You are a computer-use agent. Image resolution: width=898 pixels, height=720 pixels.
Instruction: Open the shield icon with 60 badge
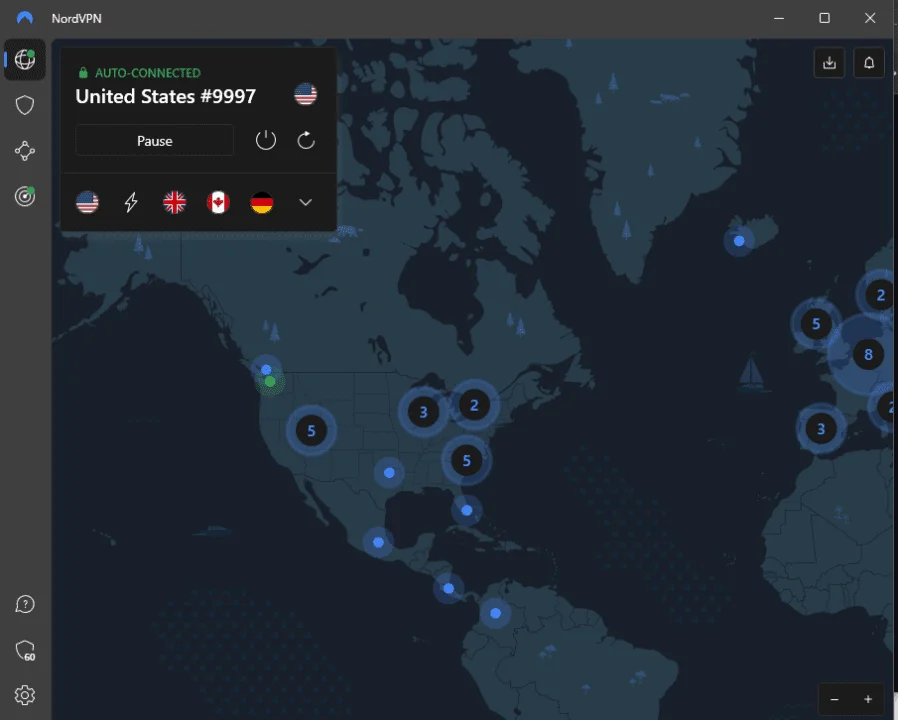25,651
